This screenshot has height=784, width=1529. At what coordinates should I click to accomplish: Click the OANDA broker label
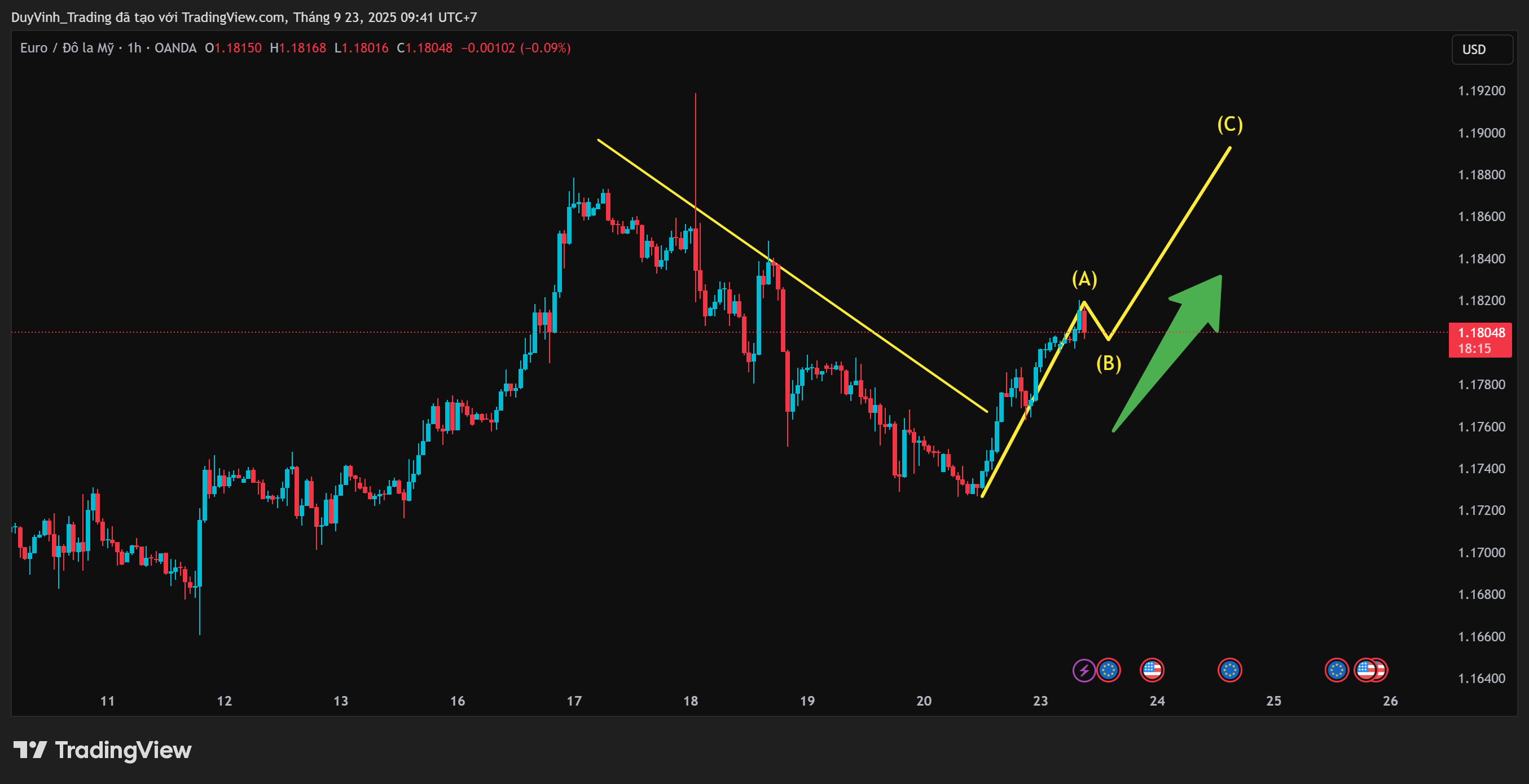(175, 48)
